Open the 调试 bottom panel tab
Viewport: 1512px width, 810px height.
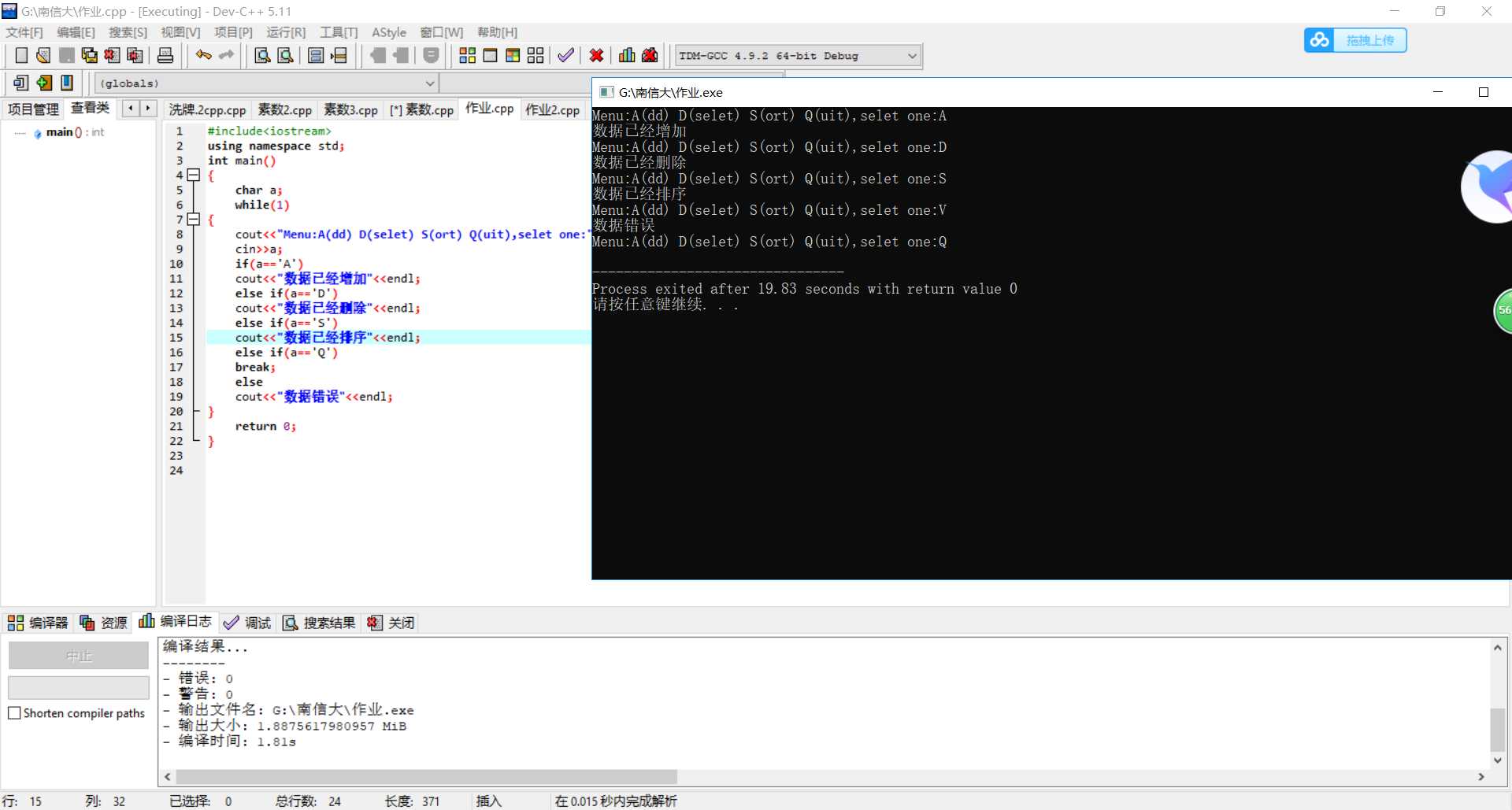(247, 623)
